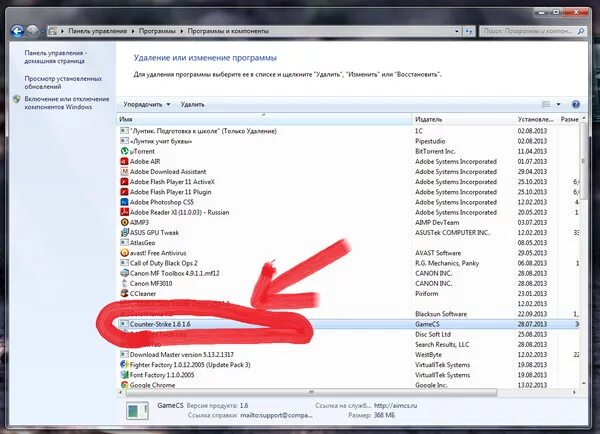
Task: Sort by Установлено date column header
Action: pyautogui.click(x=536, y=119)
